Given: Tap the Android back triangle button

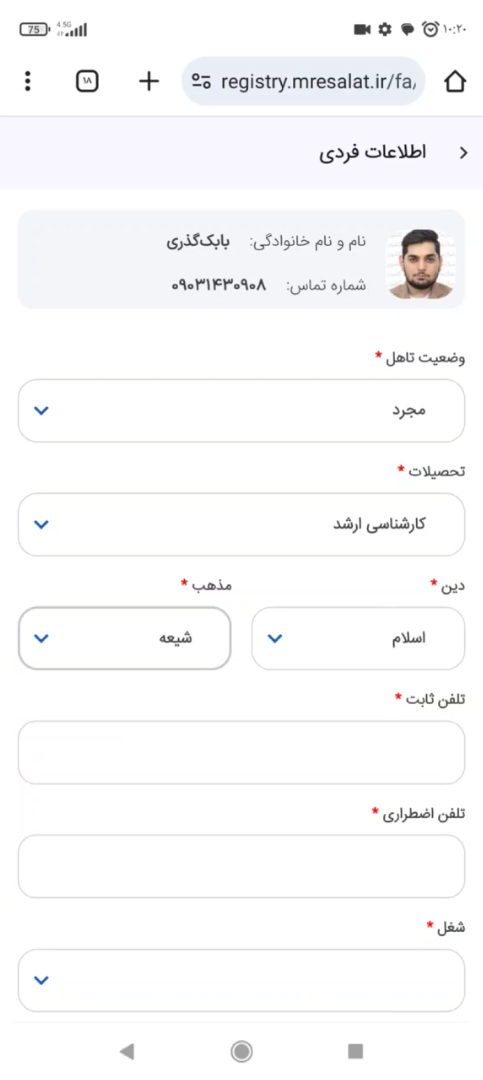Looking at the screenshot, I should click(126, 1051).
